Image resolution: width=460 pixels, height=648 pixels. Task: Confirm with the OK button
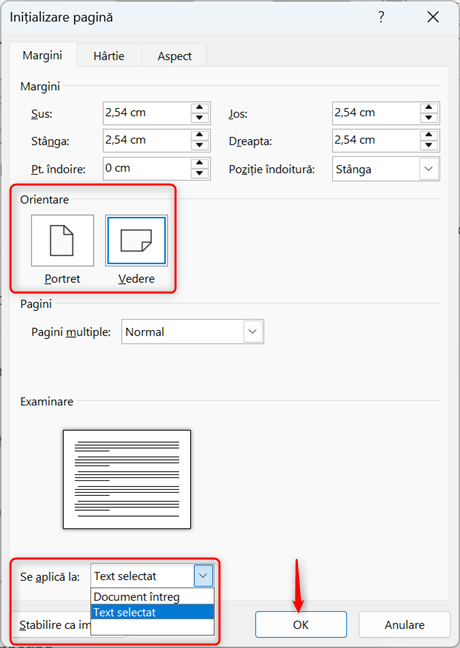click(x=301, y=624)
